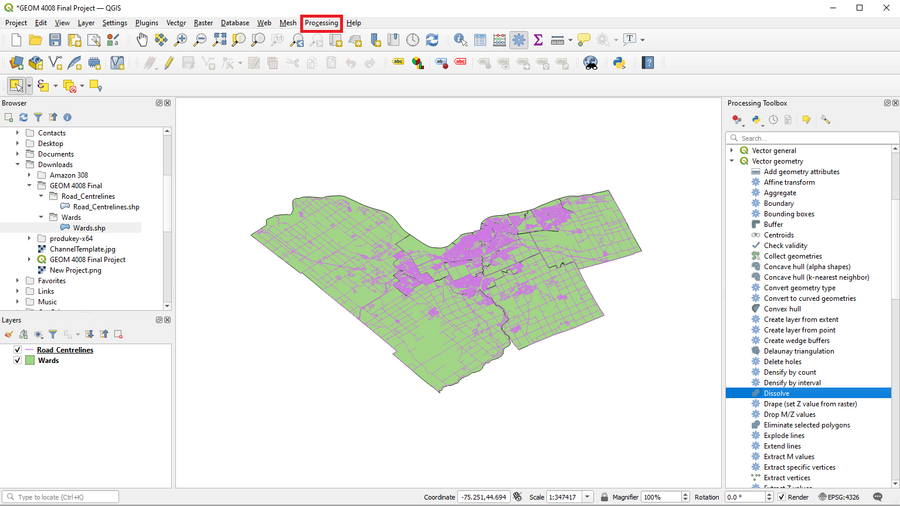Viewport: 900px width, 506px height.
Task: Open the attribute table icon
Action: (x=480, y=40)
